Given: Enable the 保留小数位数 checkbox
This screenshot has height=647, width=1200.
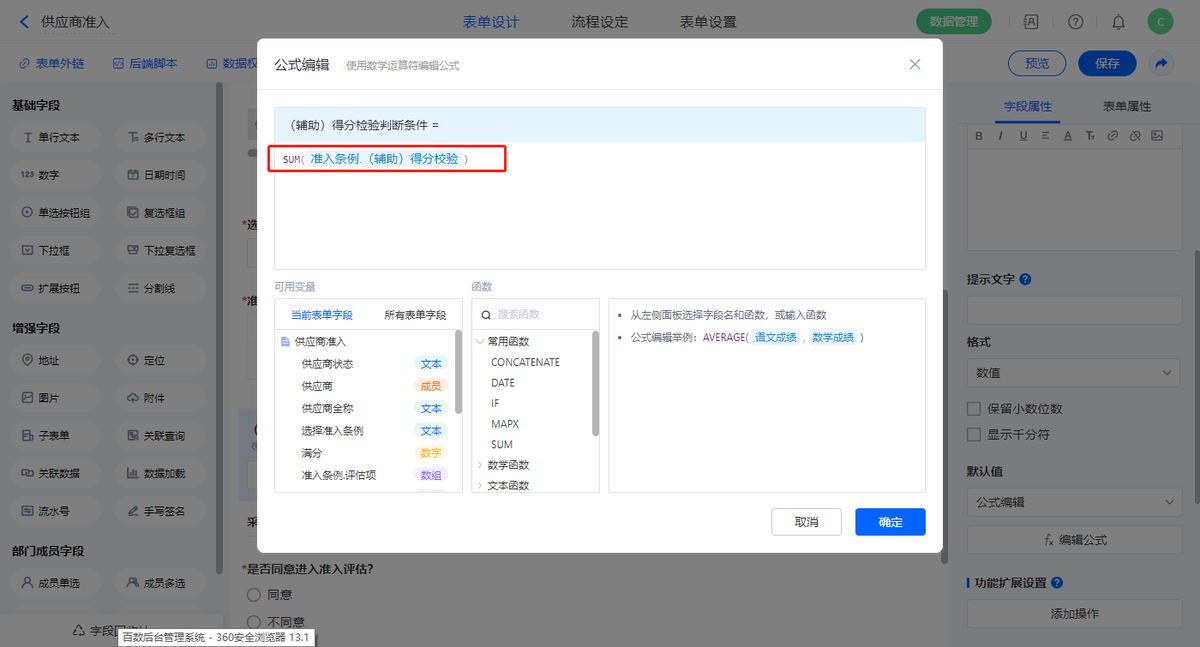Looking at the screenshot, I should (x=973, y=409).
